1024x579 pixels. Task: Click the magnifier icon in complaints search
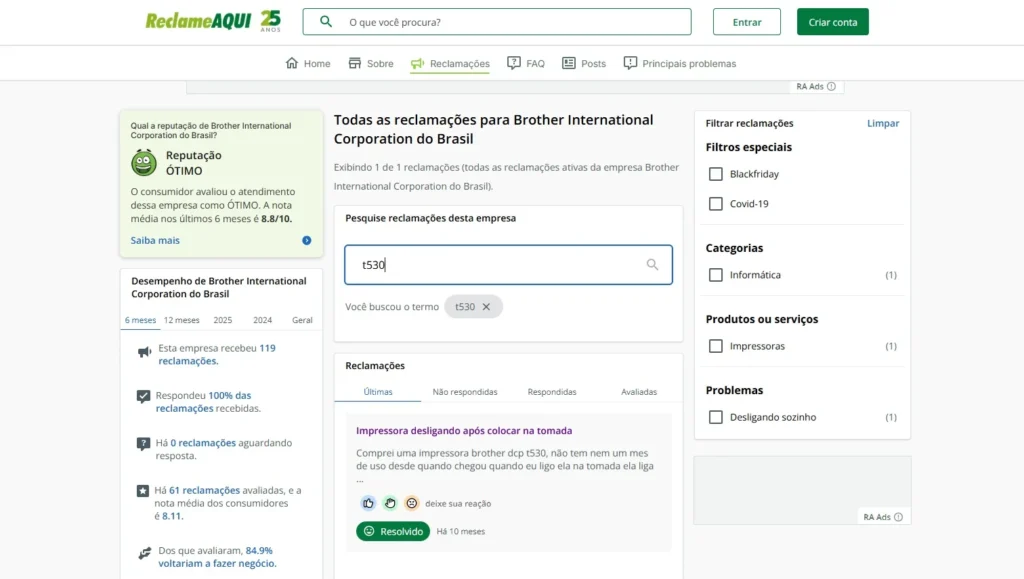pyautogui.click(x=652, y=265)
